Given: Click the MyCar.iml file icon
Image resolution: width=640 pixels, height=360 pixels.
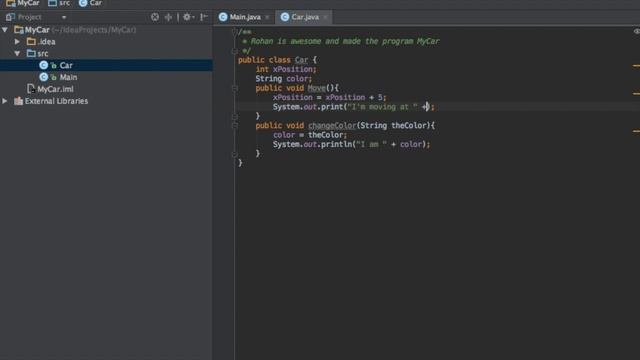Looking at the screenshot, I should [31, 89].
